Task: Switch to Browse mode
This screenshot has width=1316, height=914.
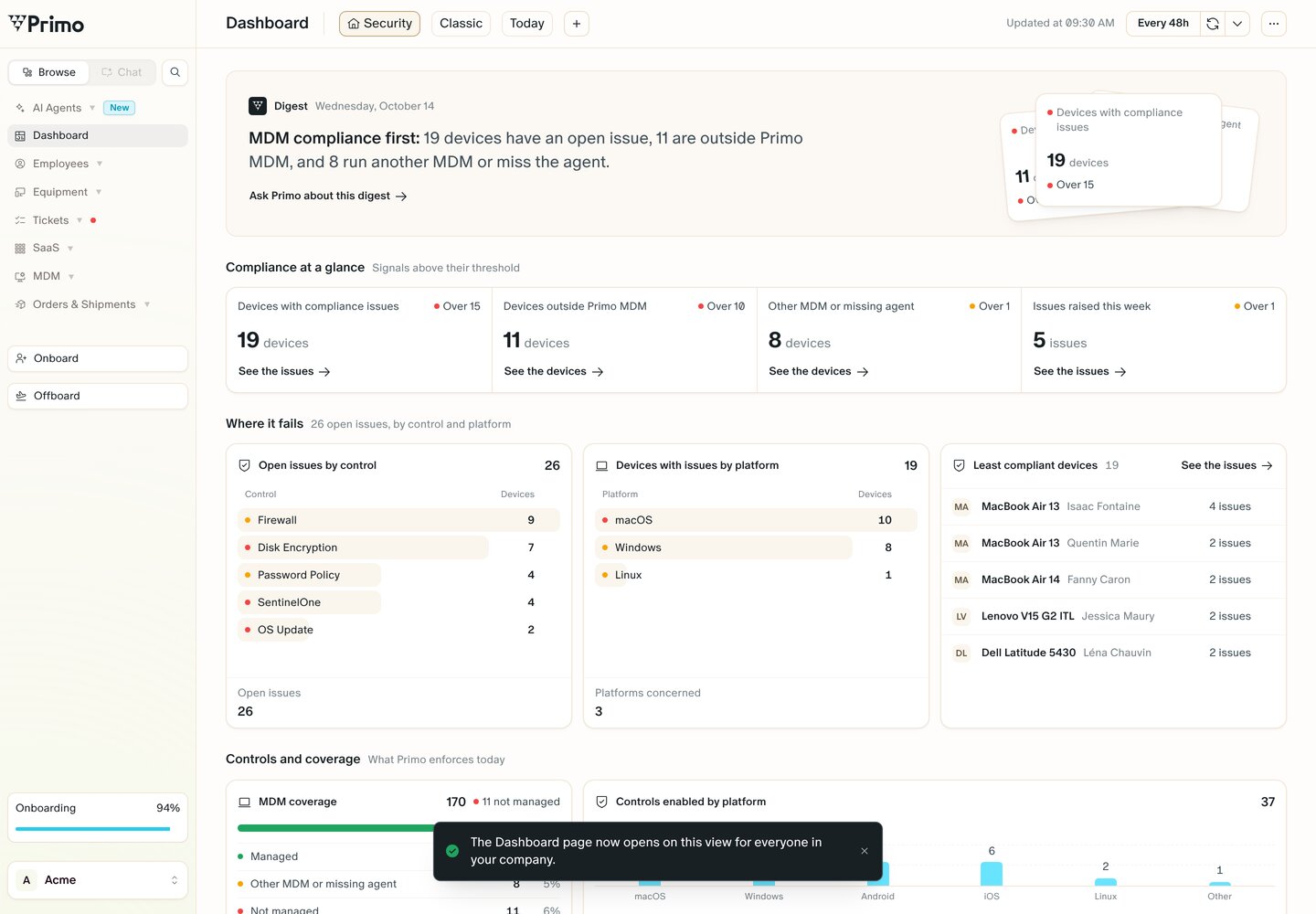Action: pos(48,72)
